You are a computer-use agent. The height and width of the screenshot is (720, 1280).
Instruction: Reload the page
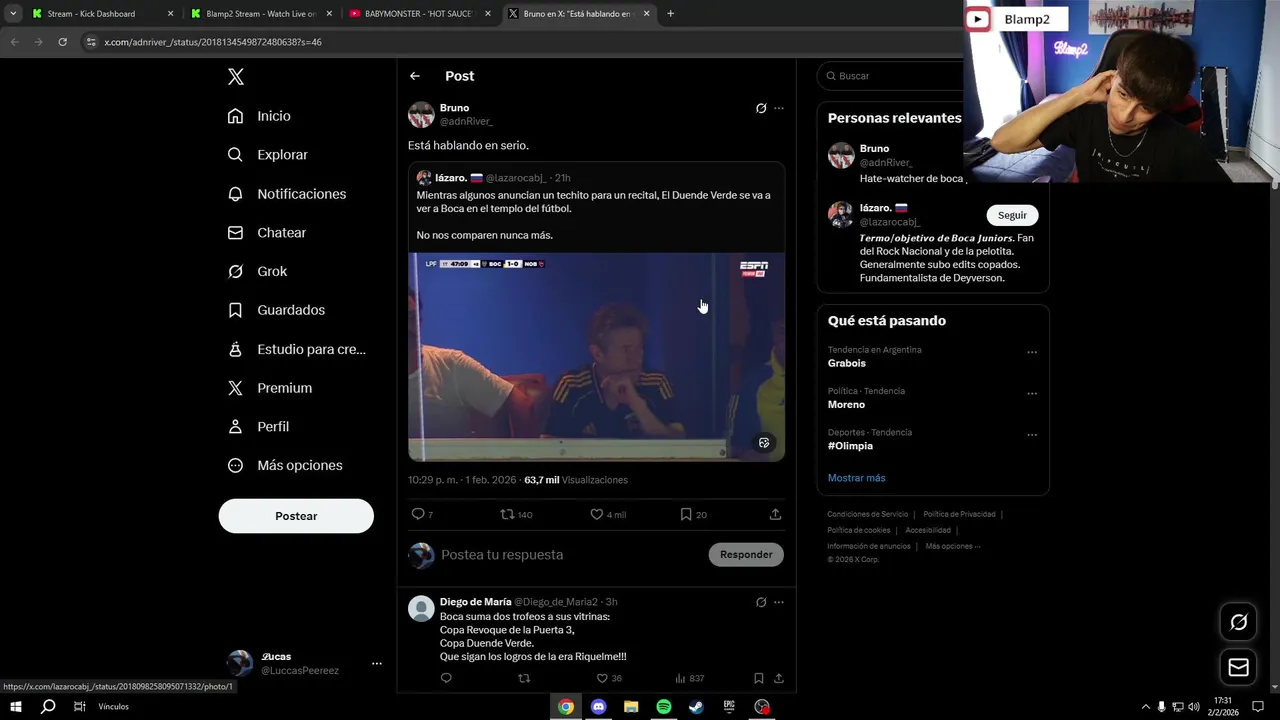(62, 42)
